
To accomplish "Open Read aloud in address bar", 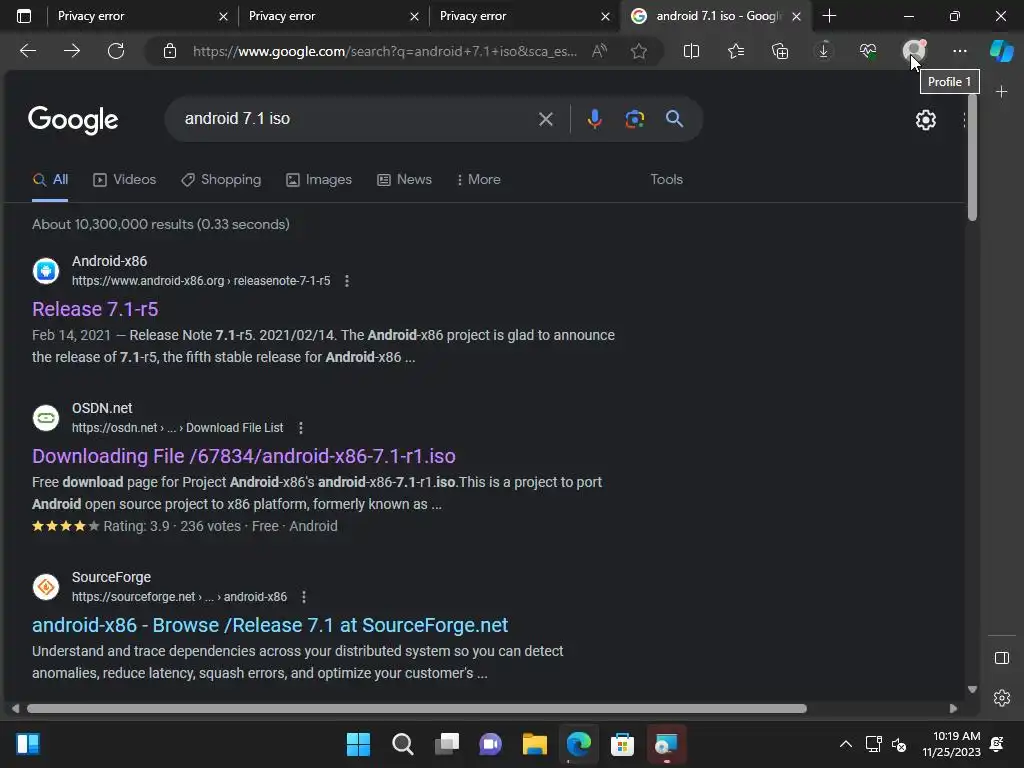I will click(x=599, y=51).
